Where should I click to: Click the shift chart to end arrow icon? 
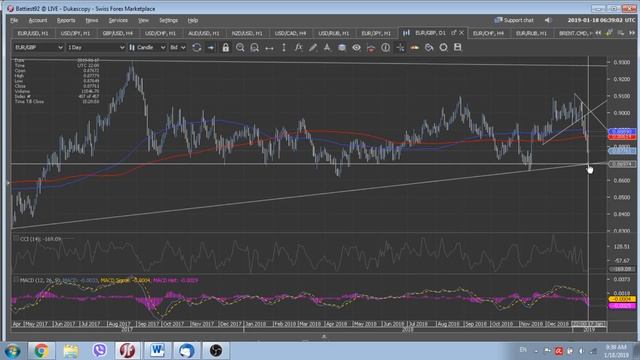(211, 48)
